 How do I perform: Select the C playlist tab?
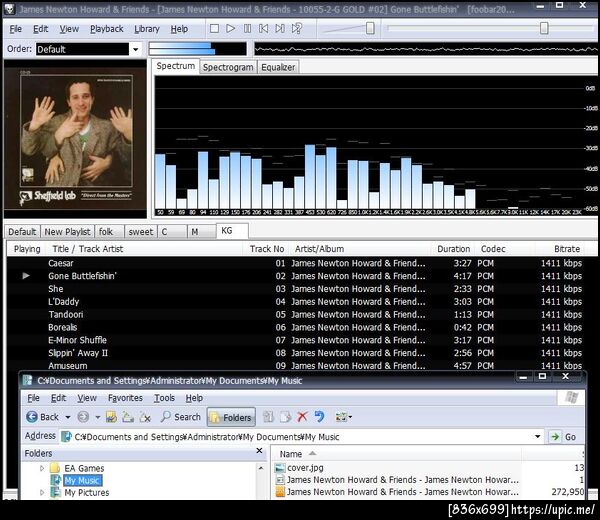click(x=172, y=232)
